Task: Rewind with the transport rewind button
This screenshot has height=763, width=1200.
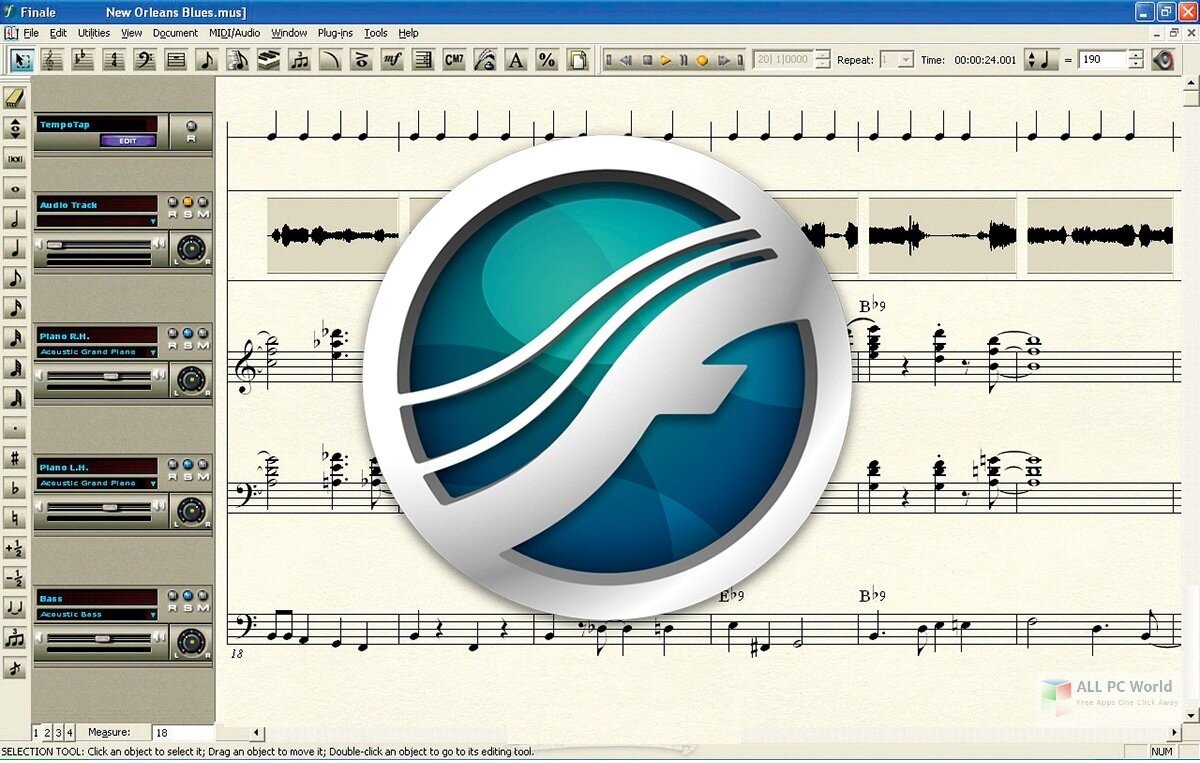Action: (628, 60)
